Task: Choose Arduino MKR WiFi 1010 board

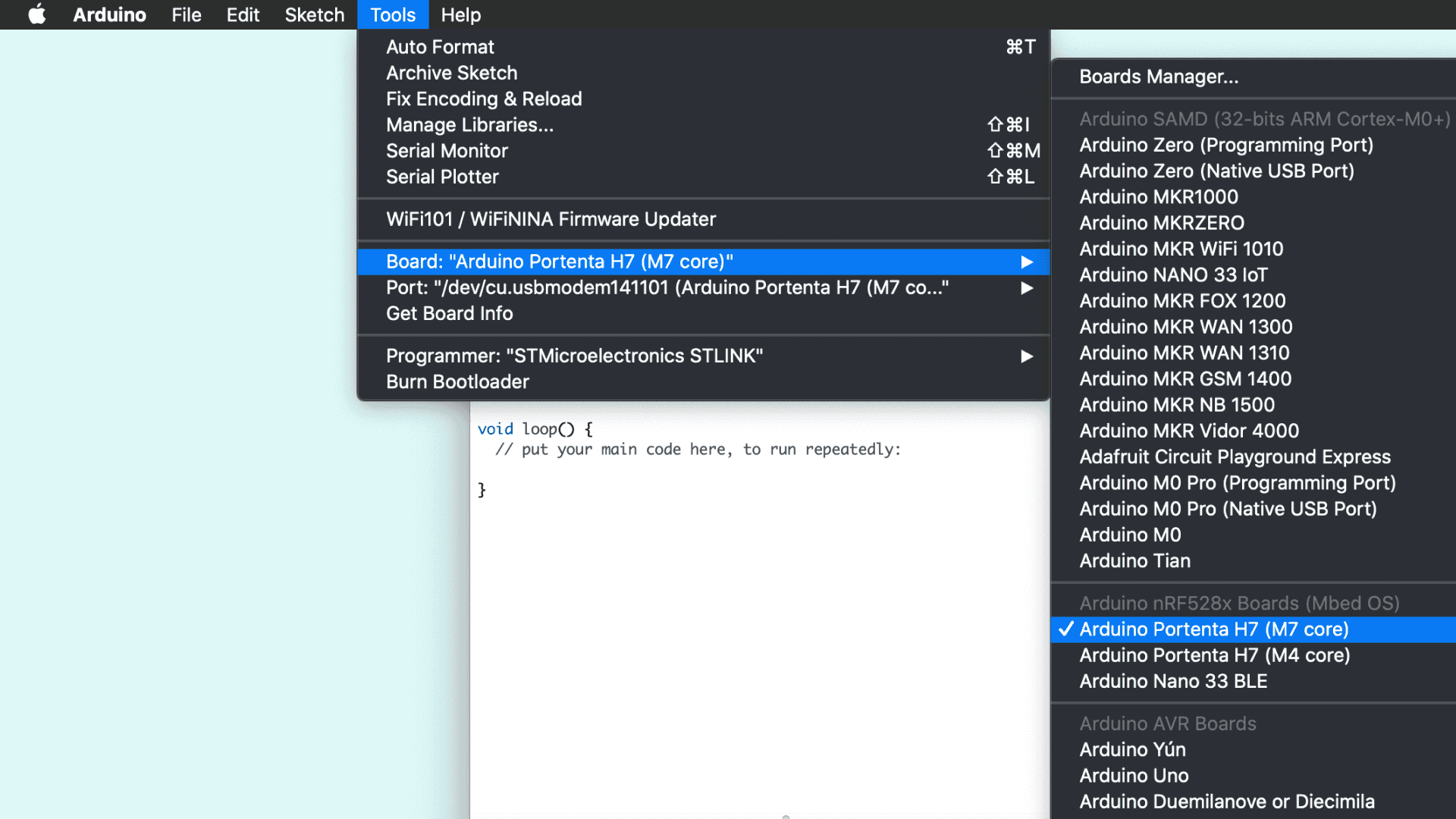Action: [1181, 249]
